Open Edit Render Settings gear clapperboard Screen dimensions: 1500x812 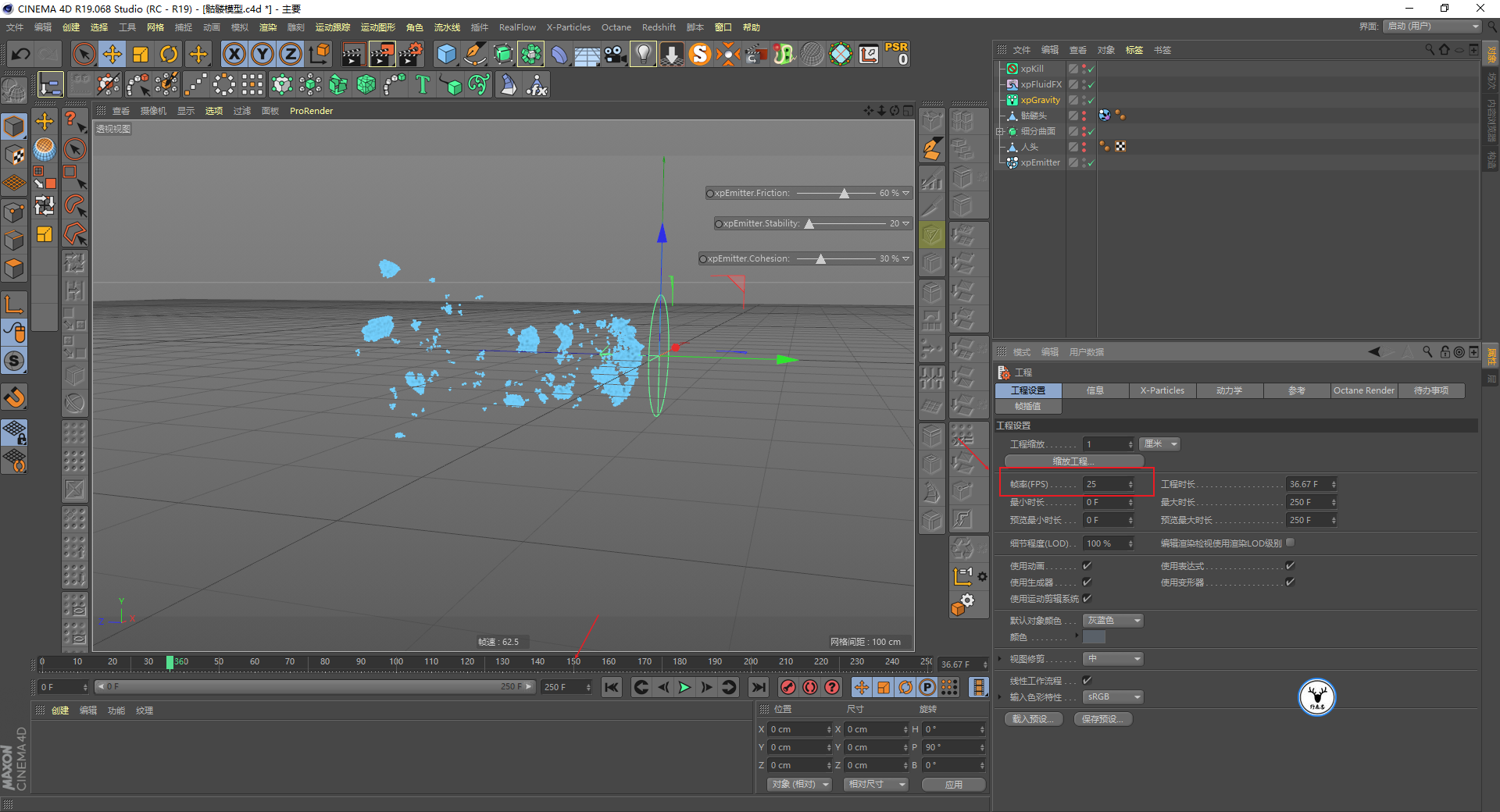point(411,54)
